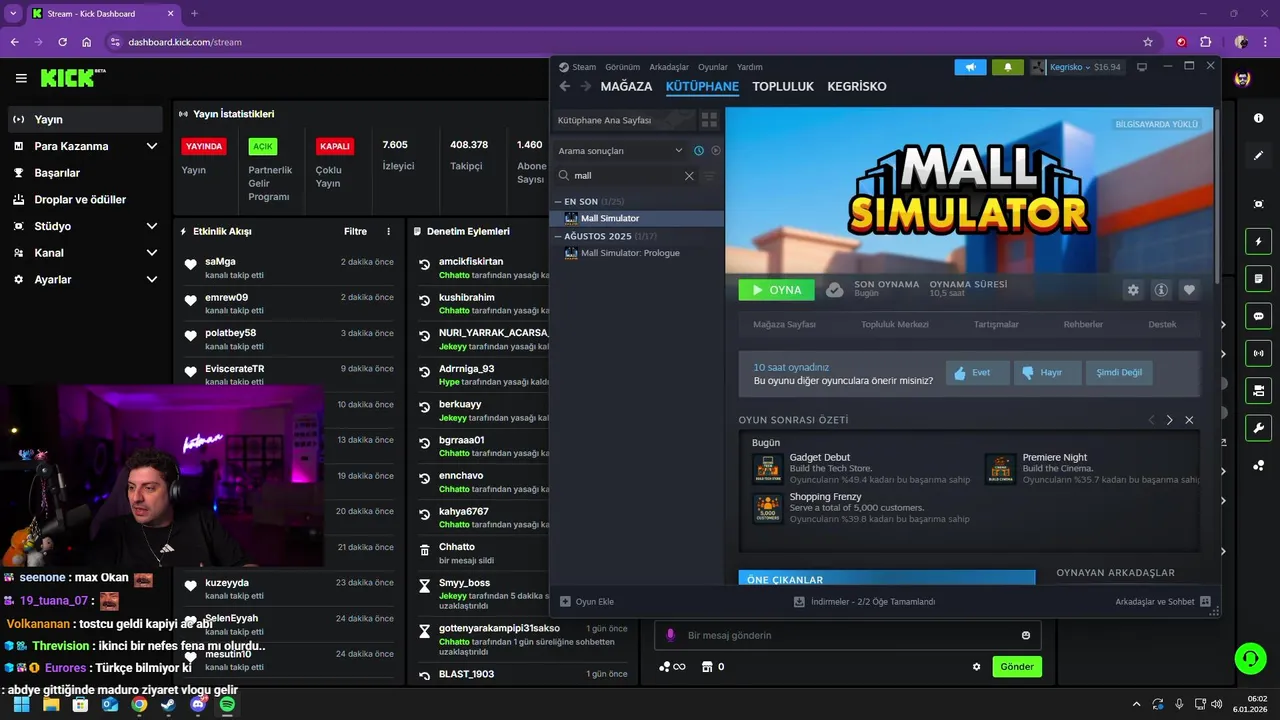The image size is (1280, 720).
Task: Toggle the AÇIK partner revenue status
Action: coord(263,146)
